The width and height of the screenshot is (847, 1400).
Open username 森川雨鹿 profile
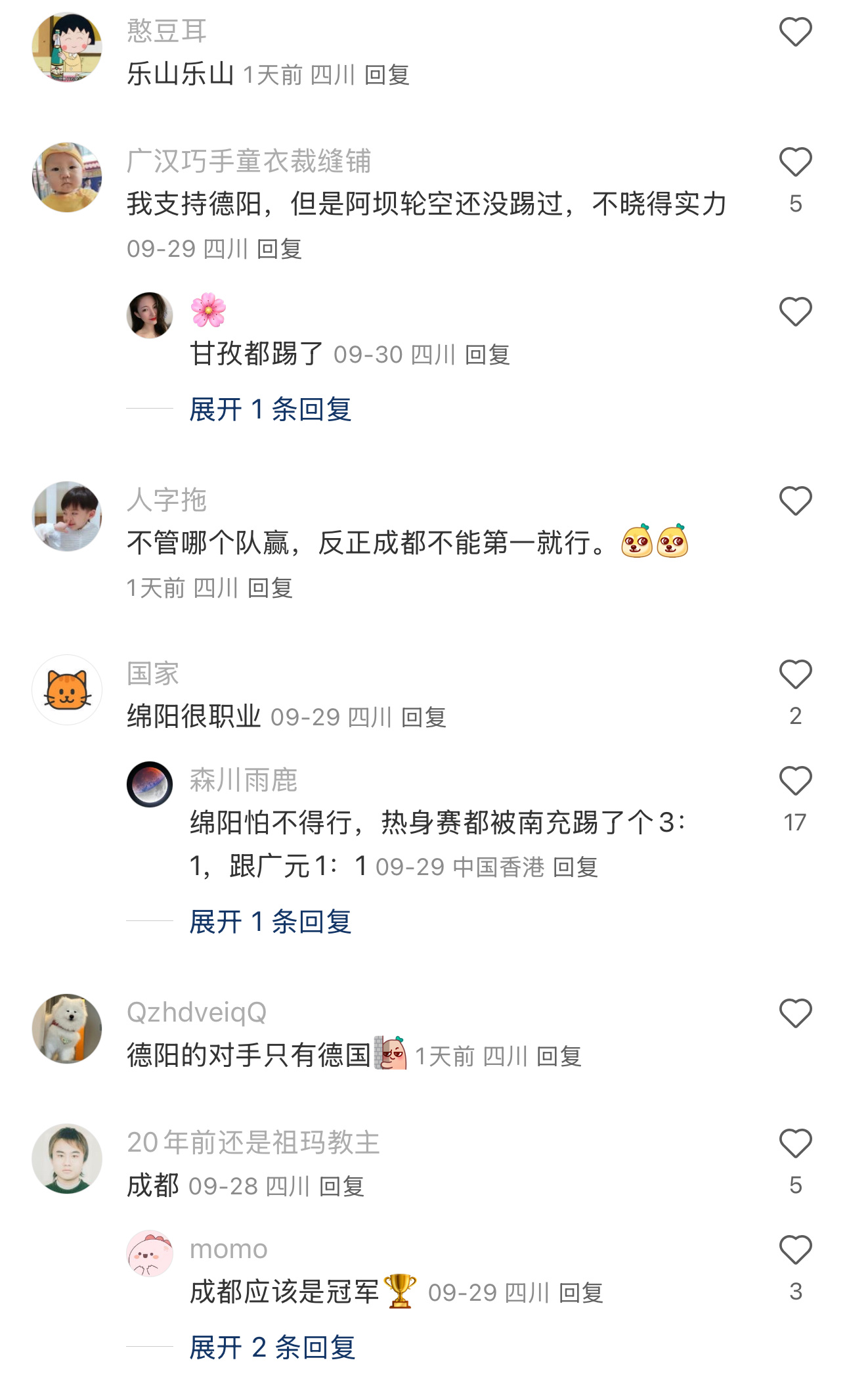tap(244, 780)
